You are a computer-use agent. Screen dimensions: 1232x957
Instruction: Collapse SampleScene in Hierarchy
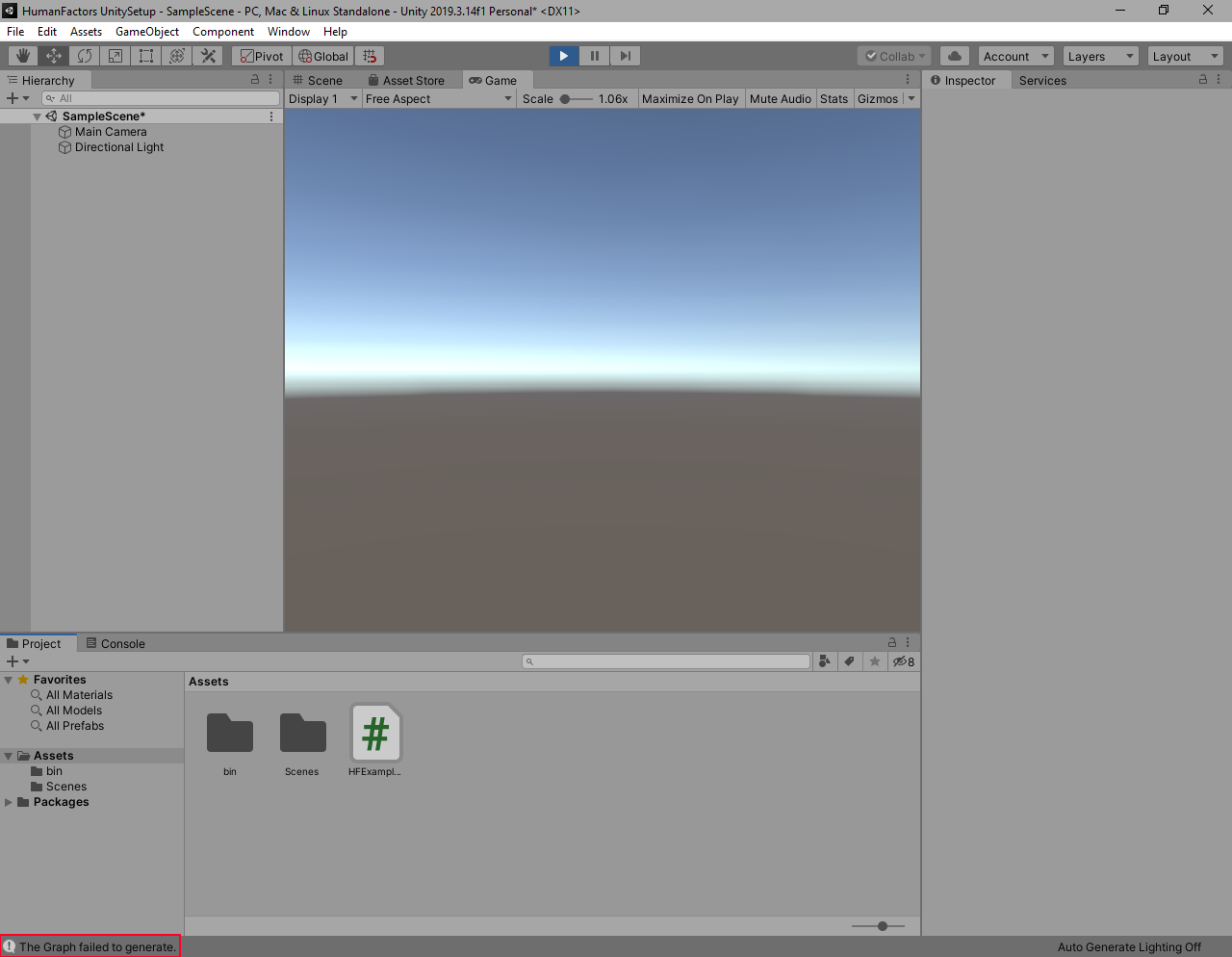pos(37,116)
